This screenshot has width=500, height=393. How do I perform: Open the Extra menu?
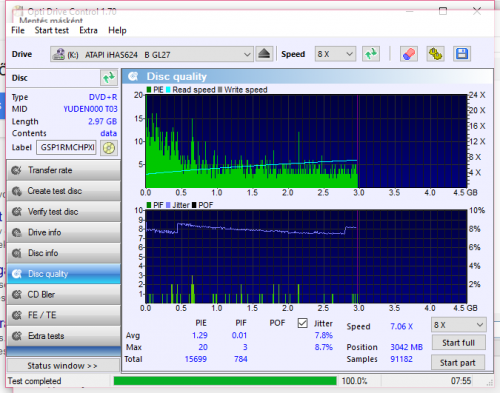point(88,30)
